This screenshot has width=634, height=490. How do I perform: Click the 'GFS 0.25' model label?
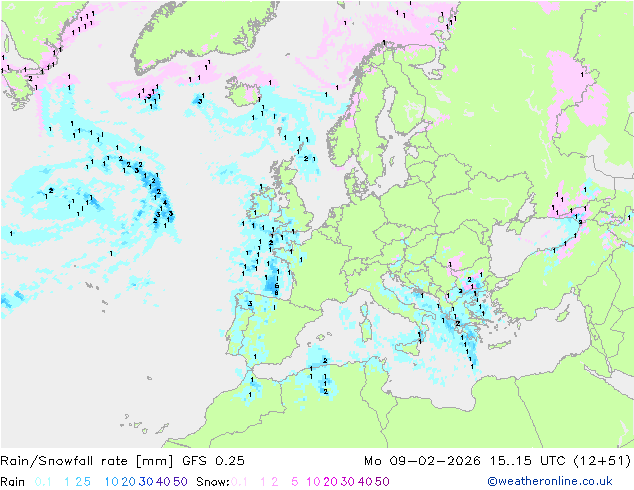[x=213, y=461]
